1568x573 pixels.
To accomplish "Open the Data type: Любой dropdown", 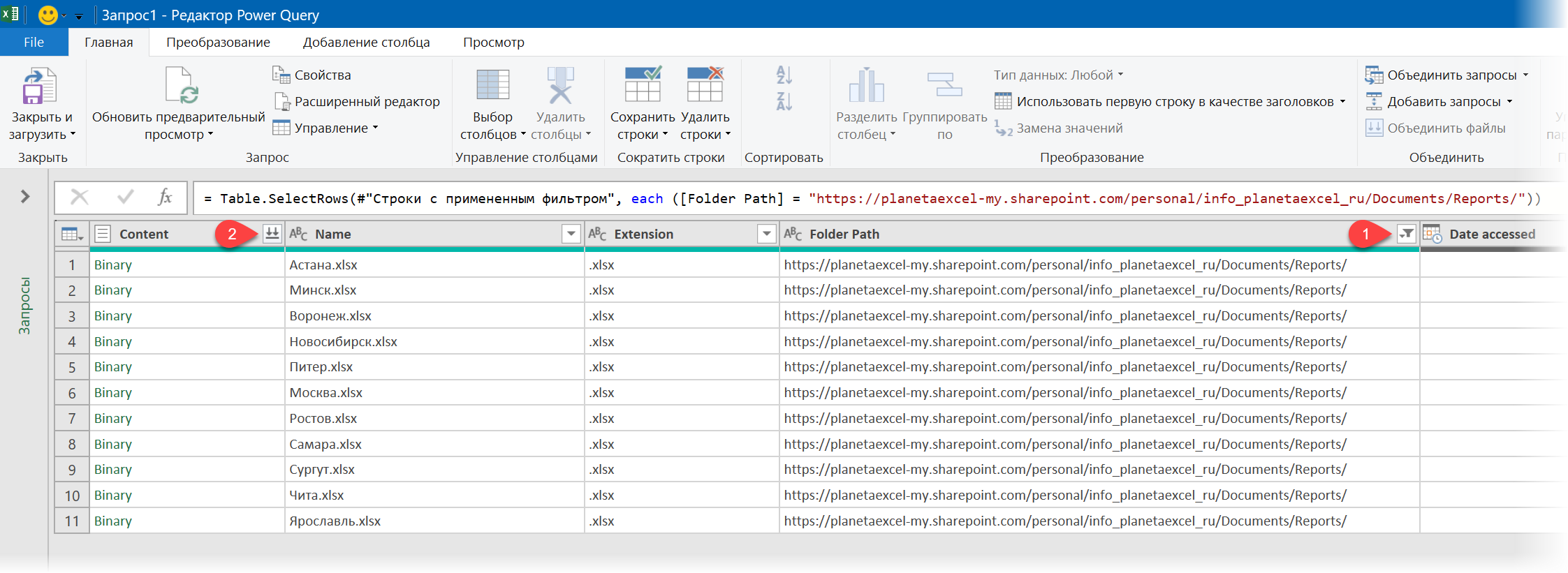I will [1058, 75].
